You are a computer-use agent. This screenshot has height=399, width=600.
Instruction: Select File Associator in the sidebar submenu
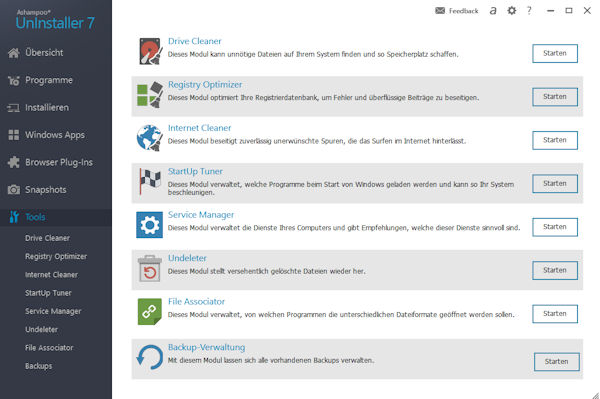[x=49, y=348]
